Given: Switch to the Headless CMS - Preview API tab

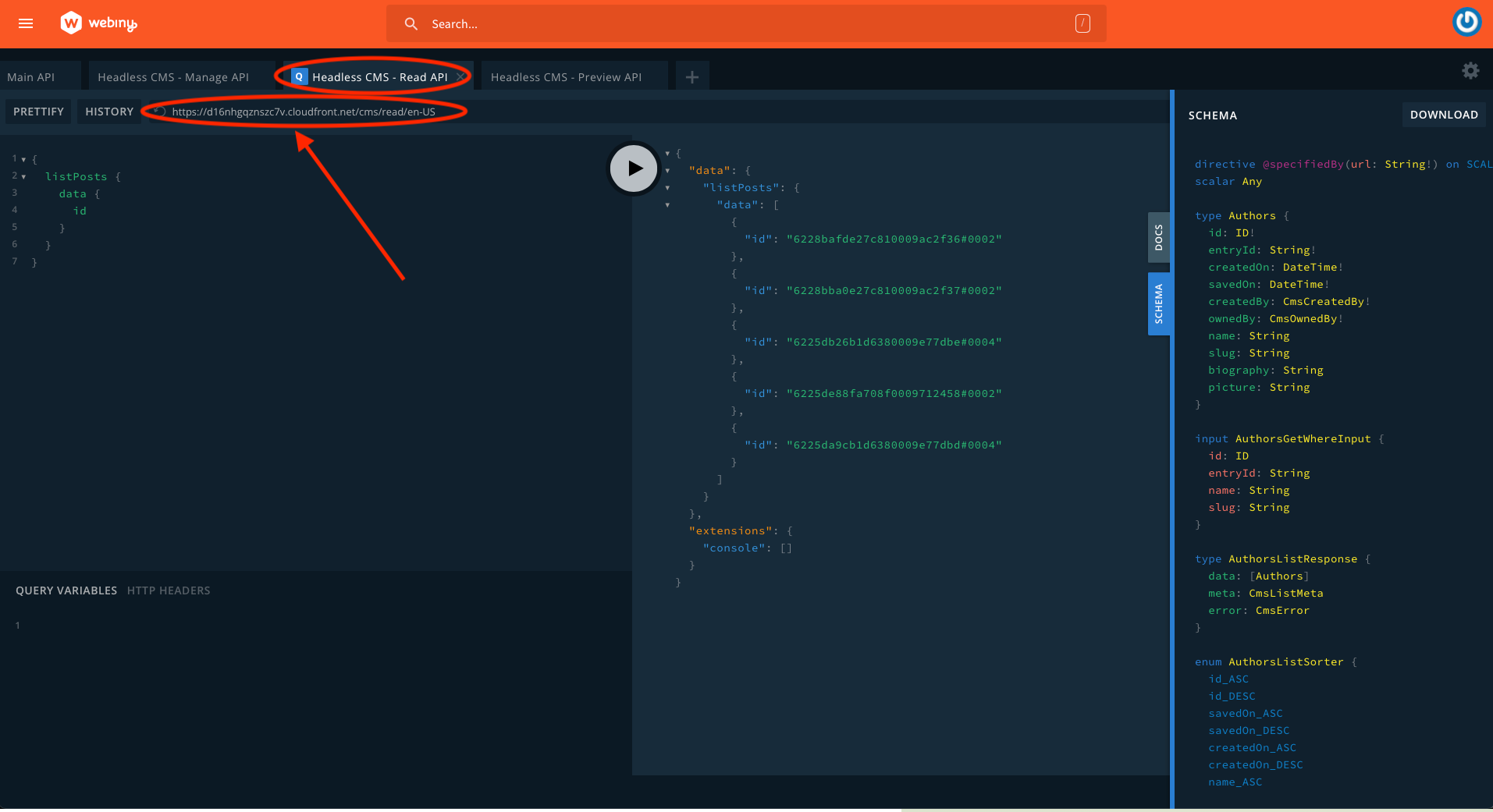Looking at the screenshot, I should 565,76.
